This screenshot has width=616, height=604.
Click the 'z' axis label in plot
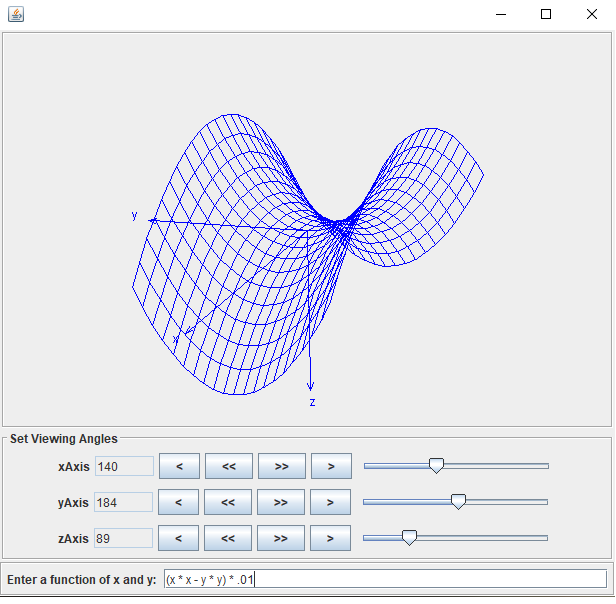[312, 402]
